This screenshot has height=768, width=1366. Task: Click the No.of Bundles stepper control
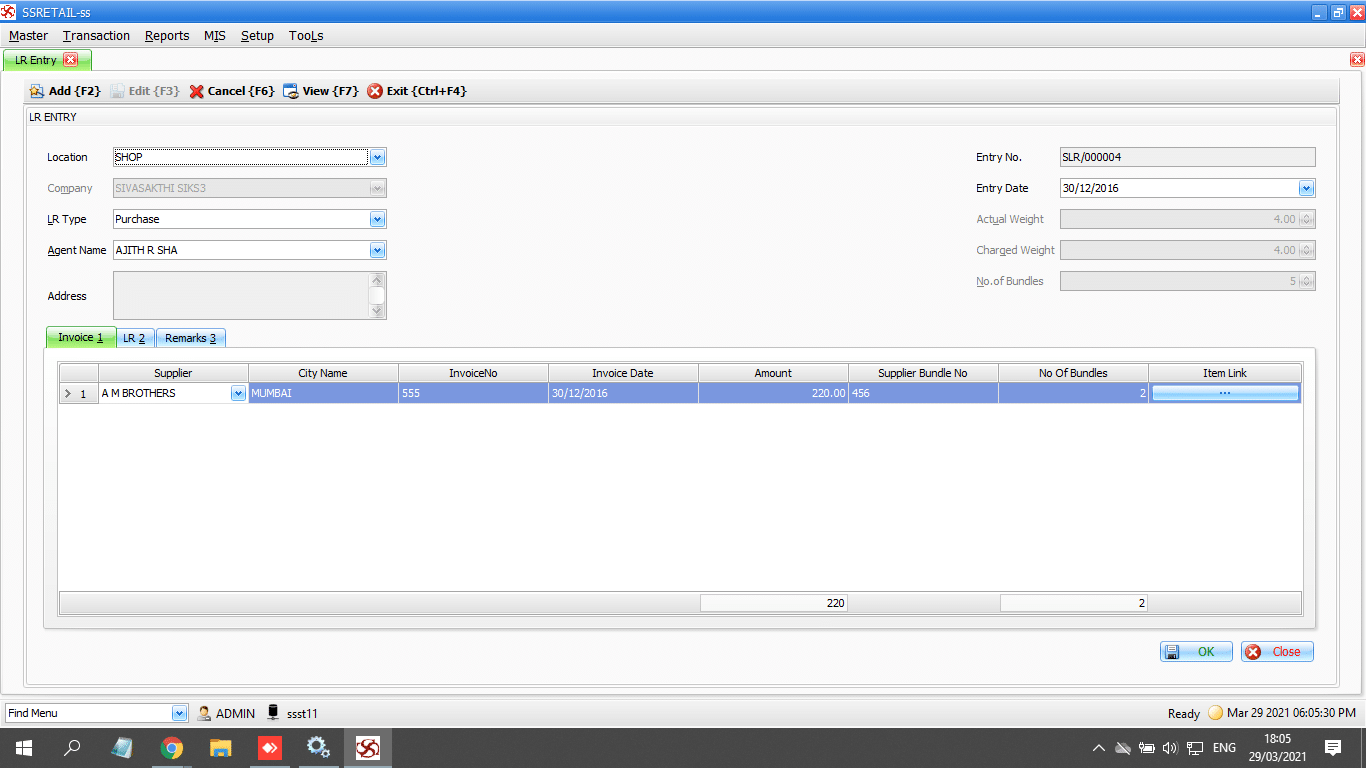pos(1306,281)
